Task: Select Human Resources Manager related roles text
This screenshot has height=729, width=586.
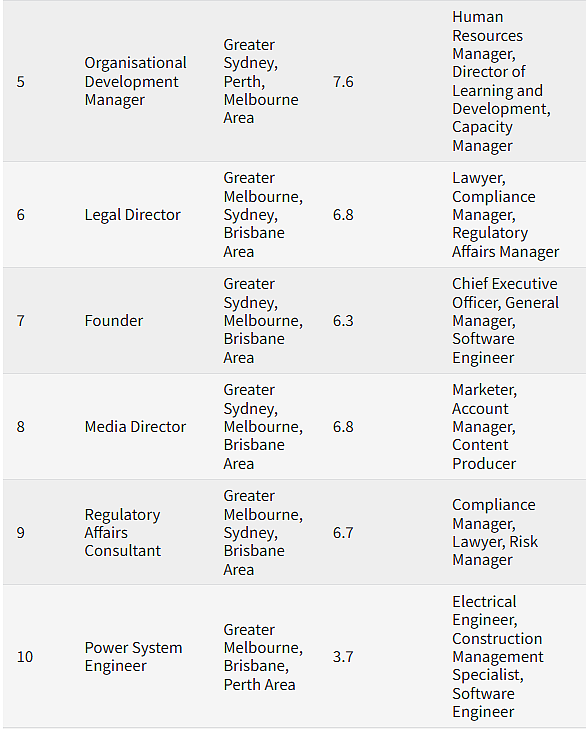Action: [501, 81]
